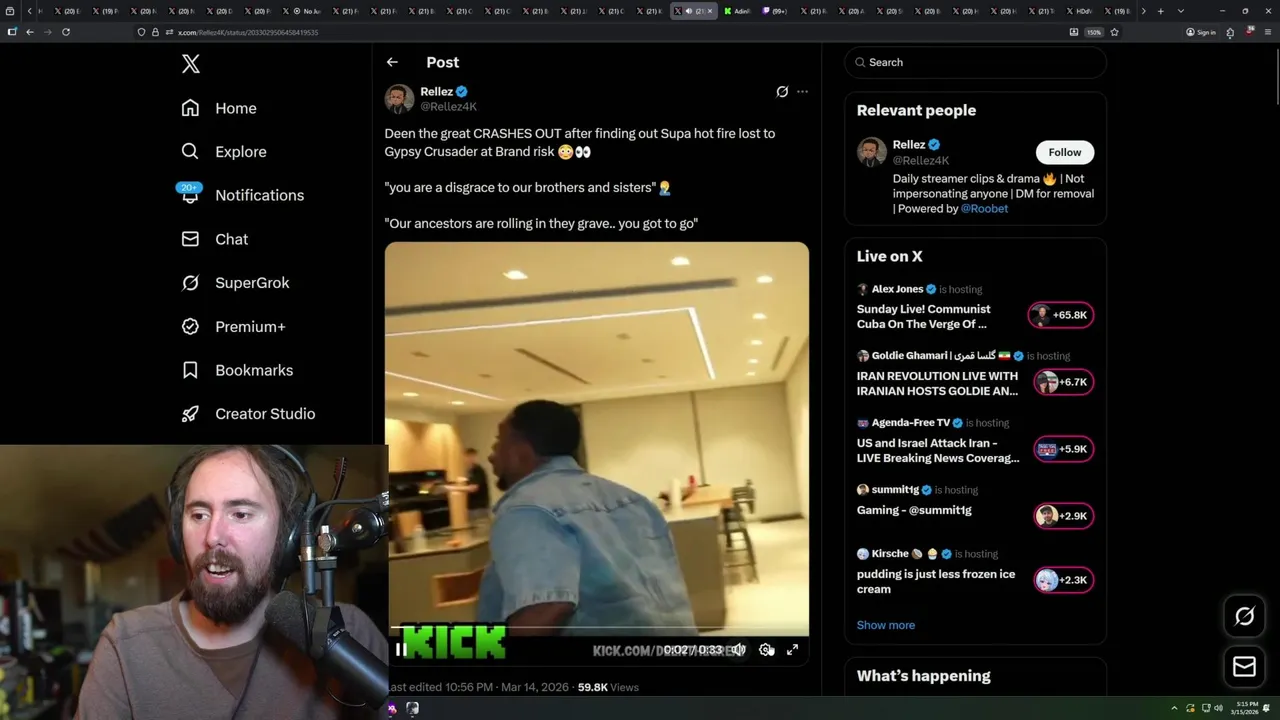Viewport: 1280px width, 720px height.
Task: Open a new browser tab
Action: coord(1160,11)
